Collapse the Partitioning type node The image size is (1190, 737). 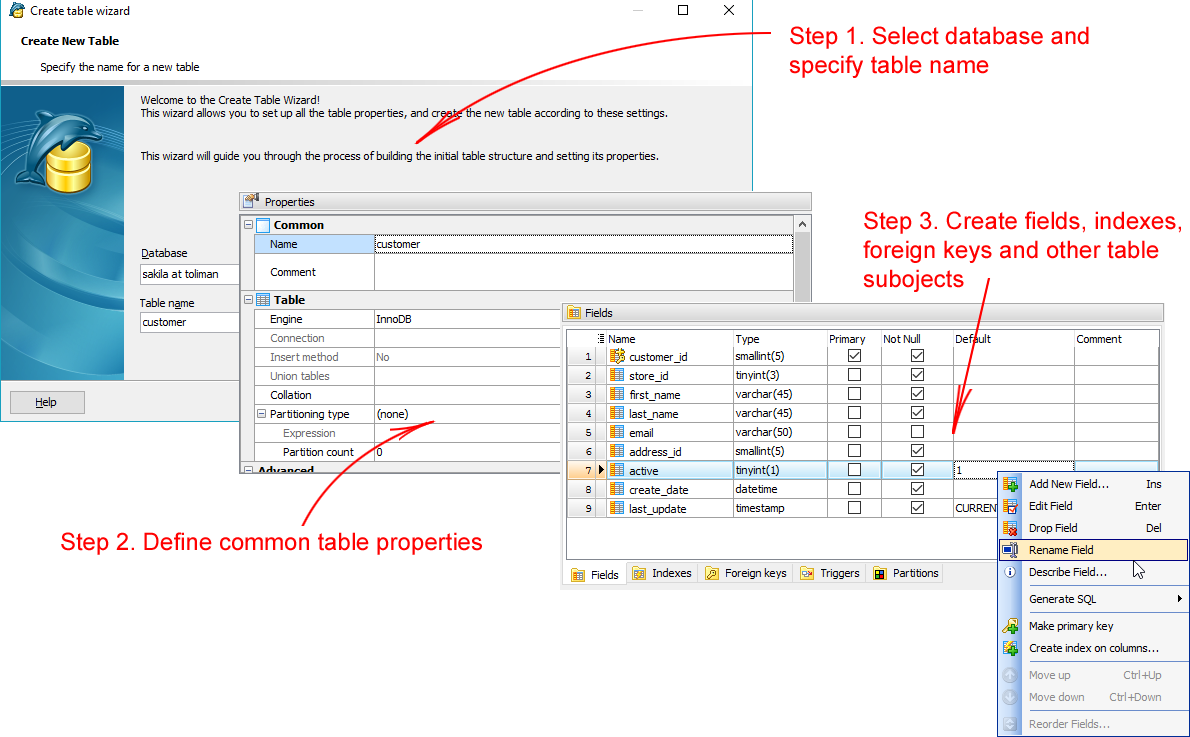261,414
